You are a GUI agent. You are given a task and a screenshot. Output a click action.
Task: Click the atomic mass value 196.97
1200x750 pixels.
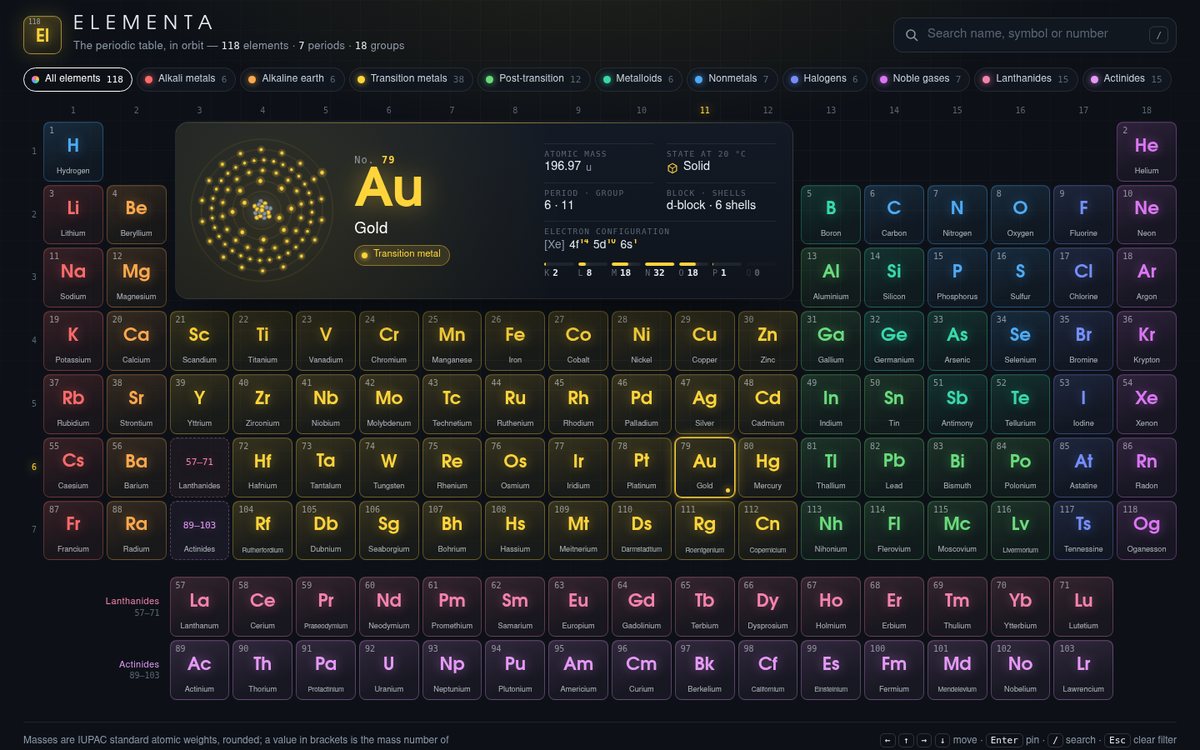[x=562, y=166]
